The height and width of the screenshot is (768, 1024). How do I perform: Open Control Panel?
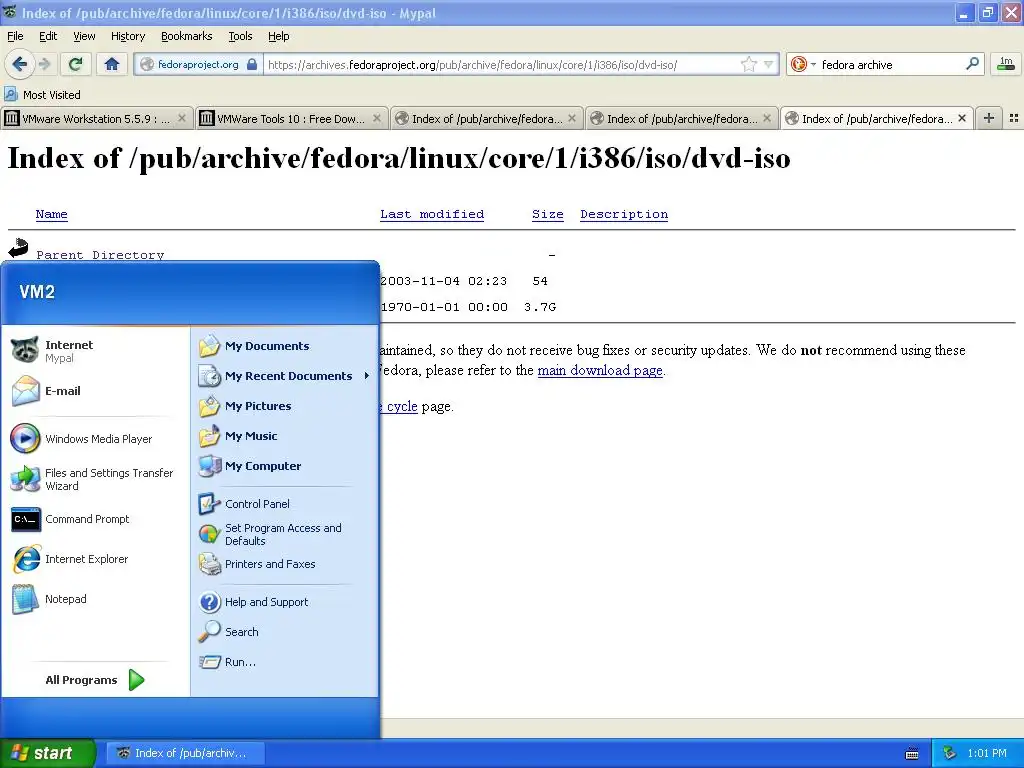click(x=285, y=504)
